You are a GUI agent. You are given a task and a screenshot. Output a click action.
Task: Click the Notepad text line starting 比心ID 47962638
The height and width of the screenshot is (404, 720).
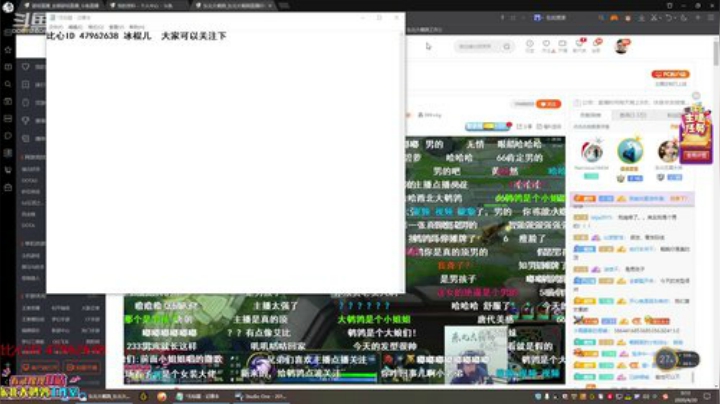137,36
